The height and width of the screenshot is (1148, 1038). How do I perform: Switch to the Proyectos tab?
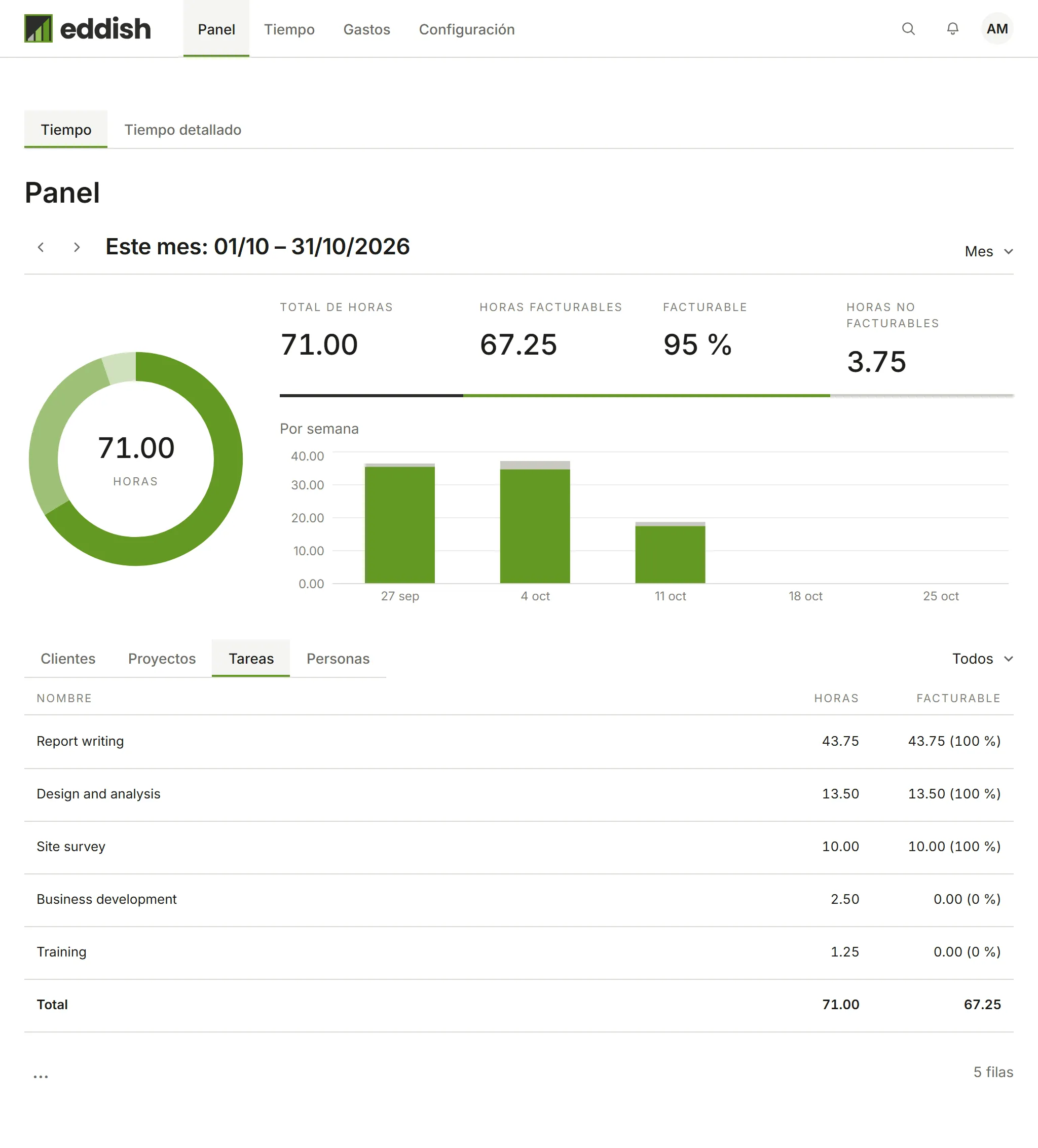click(162, 658)
